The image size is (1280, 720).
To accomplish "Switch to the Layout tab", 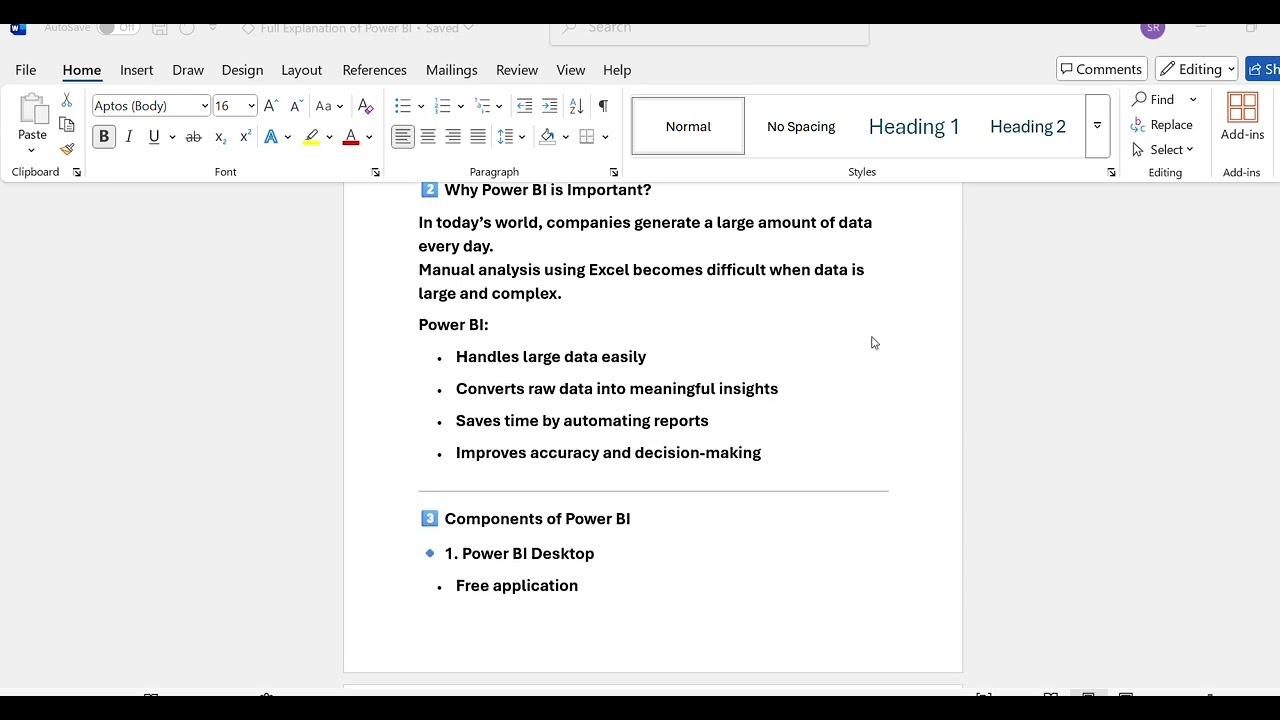I will (x=301, y=70).
